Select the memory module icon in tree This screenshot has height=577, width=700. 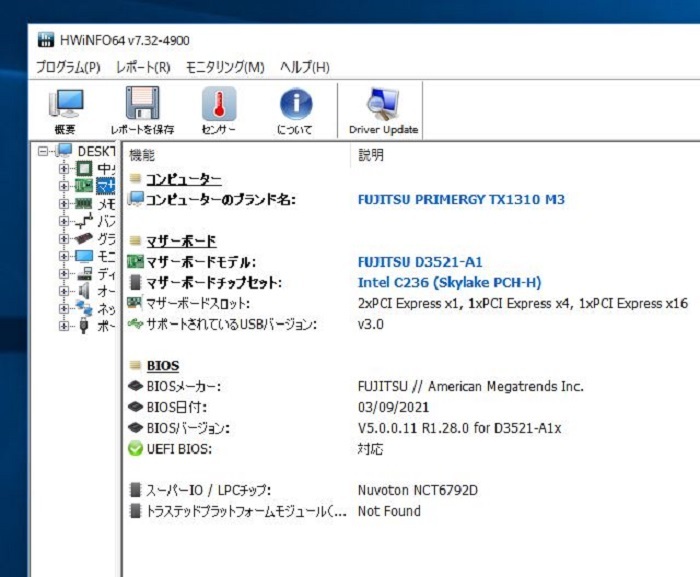[x=83, y=204]
